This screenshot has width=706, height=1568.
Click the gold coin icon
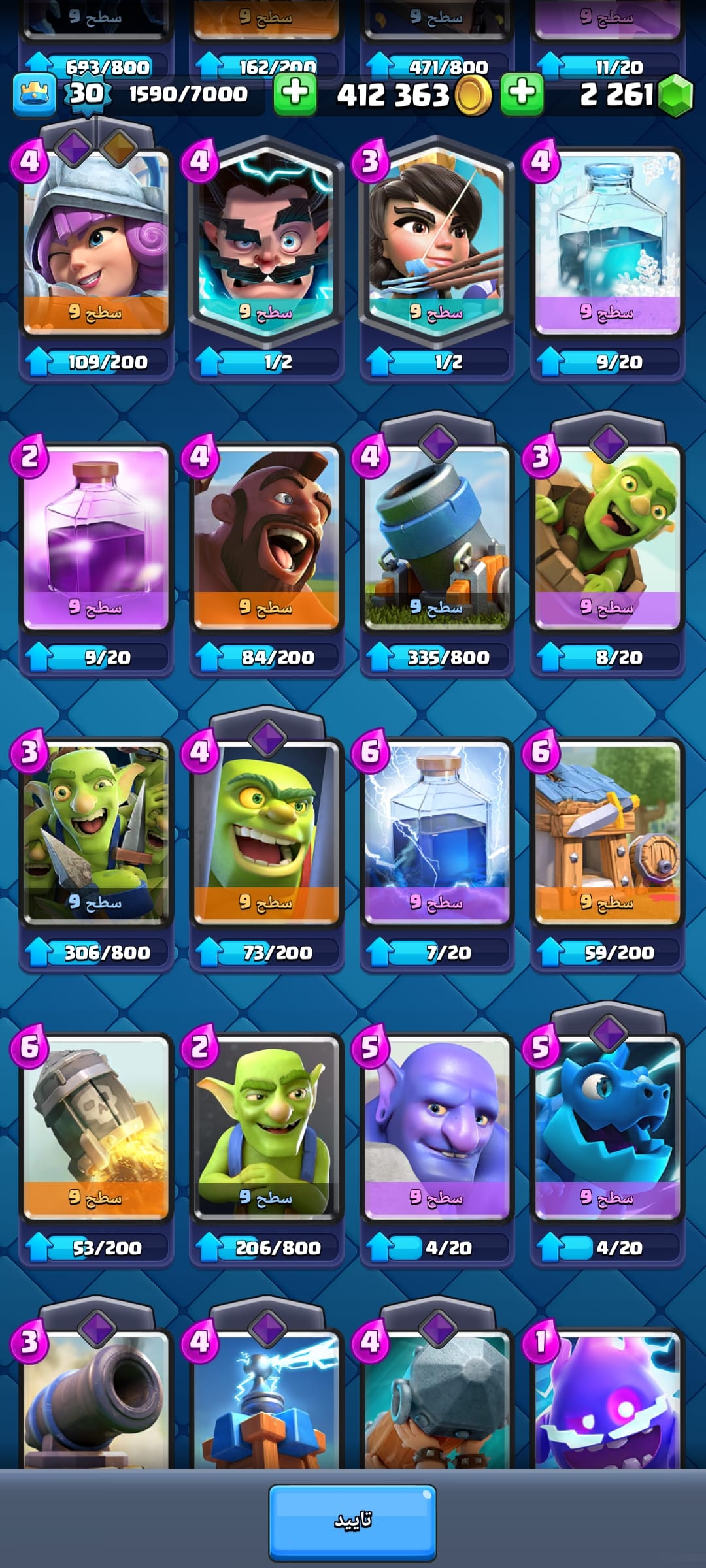(x=473, y=95)
